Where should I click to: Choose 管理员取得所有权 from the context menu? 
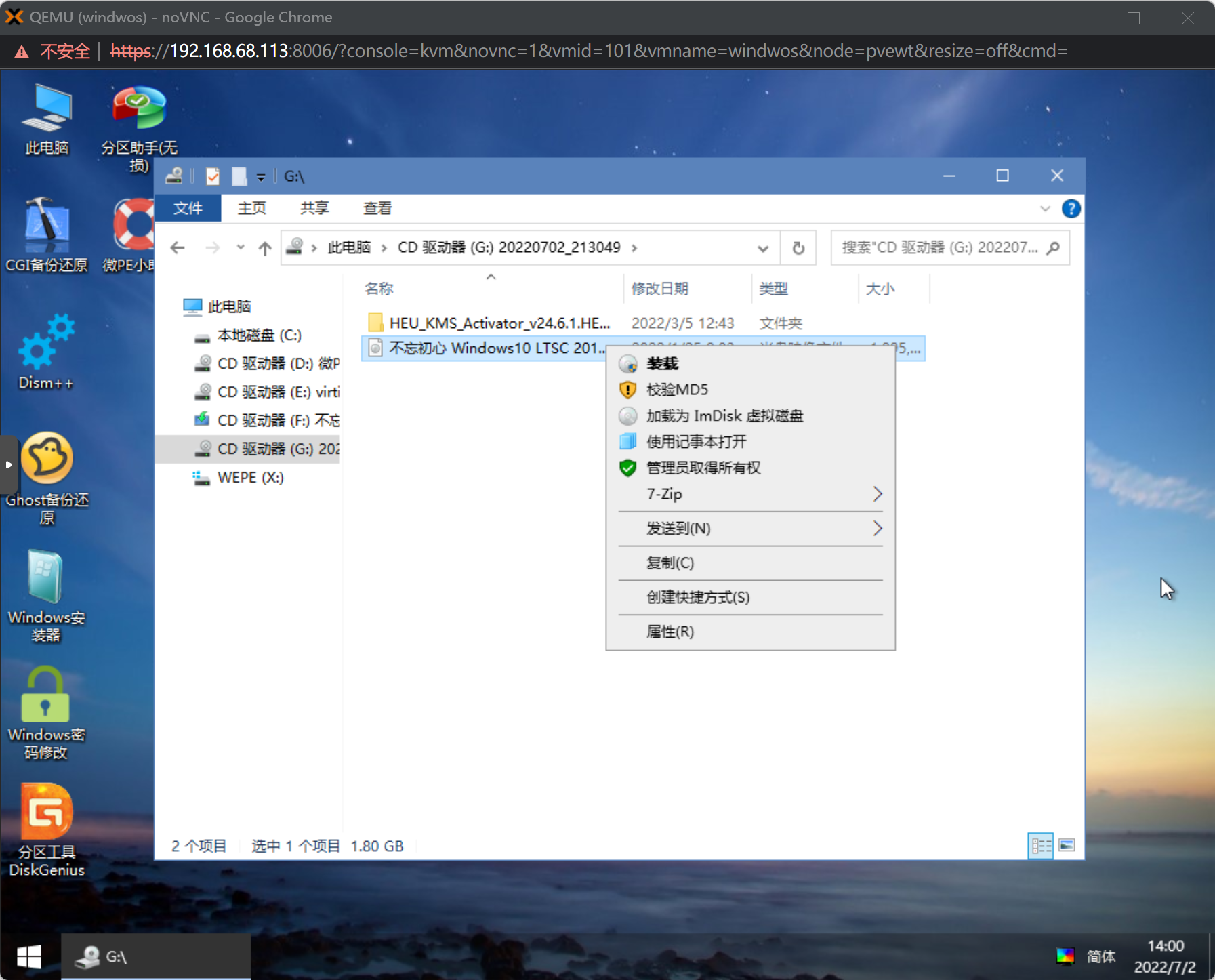750,468
